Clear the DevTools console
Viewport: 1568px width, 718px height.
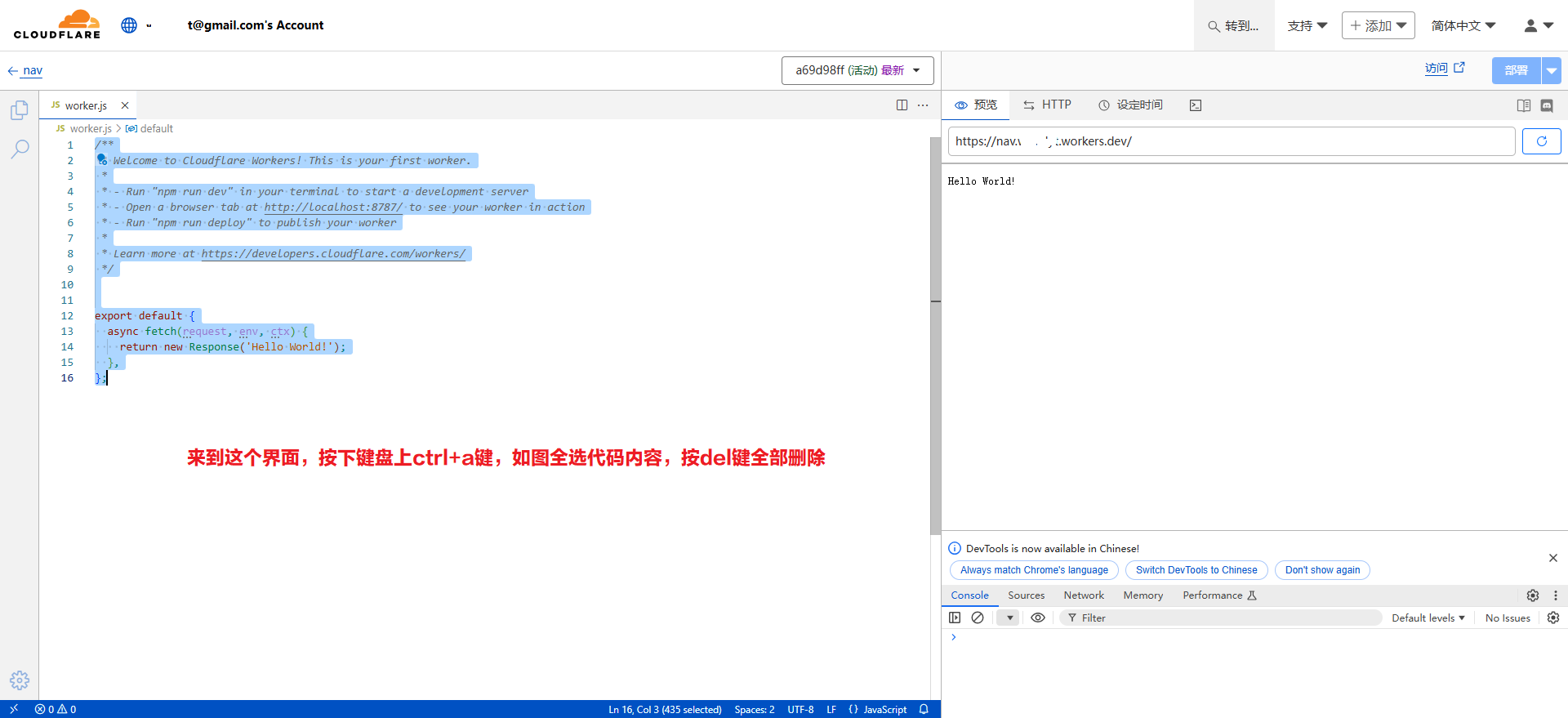[978, 618]
